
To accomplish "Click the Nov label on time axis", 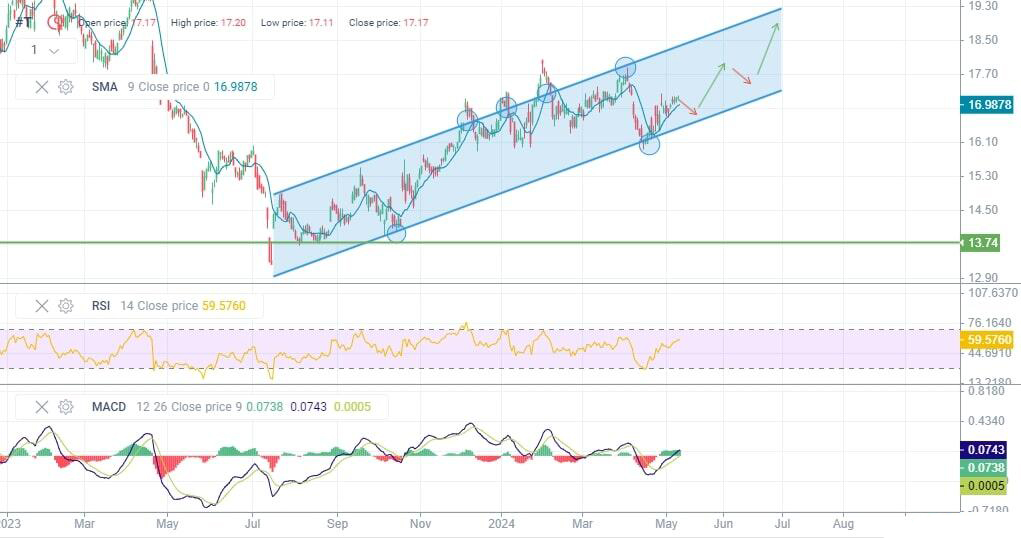I will pyautogui.click(x=421, y=524).
